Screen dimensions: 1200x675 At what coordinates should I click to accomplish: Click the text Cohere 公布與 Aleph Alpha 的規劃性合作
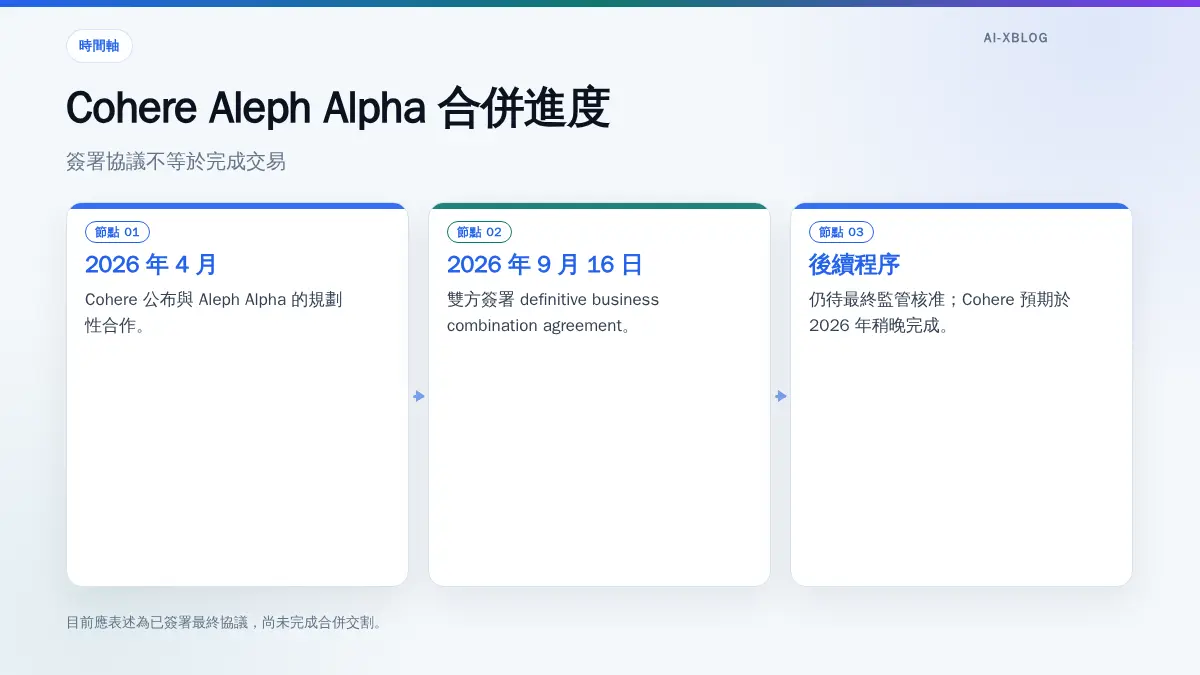[214, 312]
